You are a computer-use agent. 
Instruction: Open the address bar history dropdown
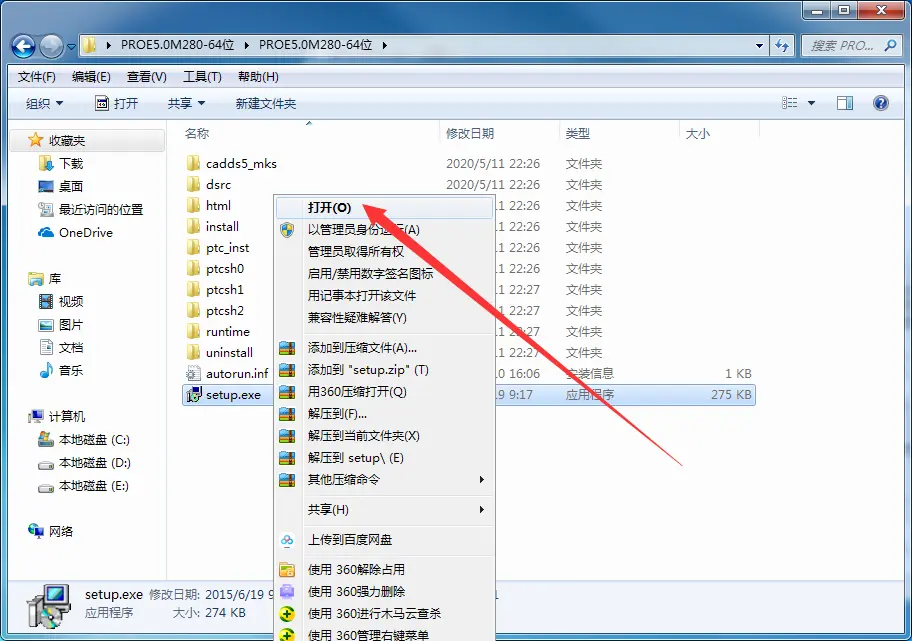coord(759,45)
